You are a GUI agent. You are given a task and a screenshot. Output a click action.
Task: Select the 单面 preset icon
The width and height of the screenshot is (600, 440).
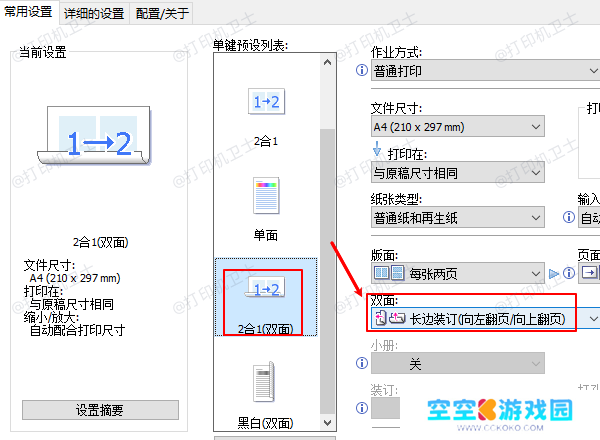point(266,196)
